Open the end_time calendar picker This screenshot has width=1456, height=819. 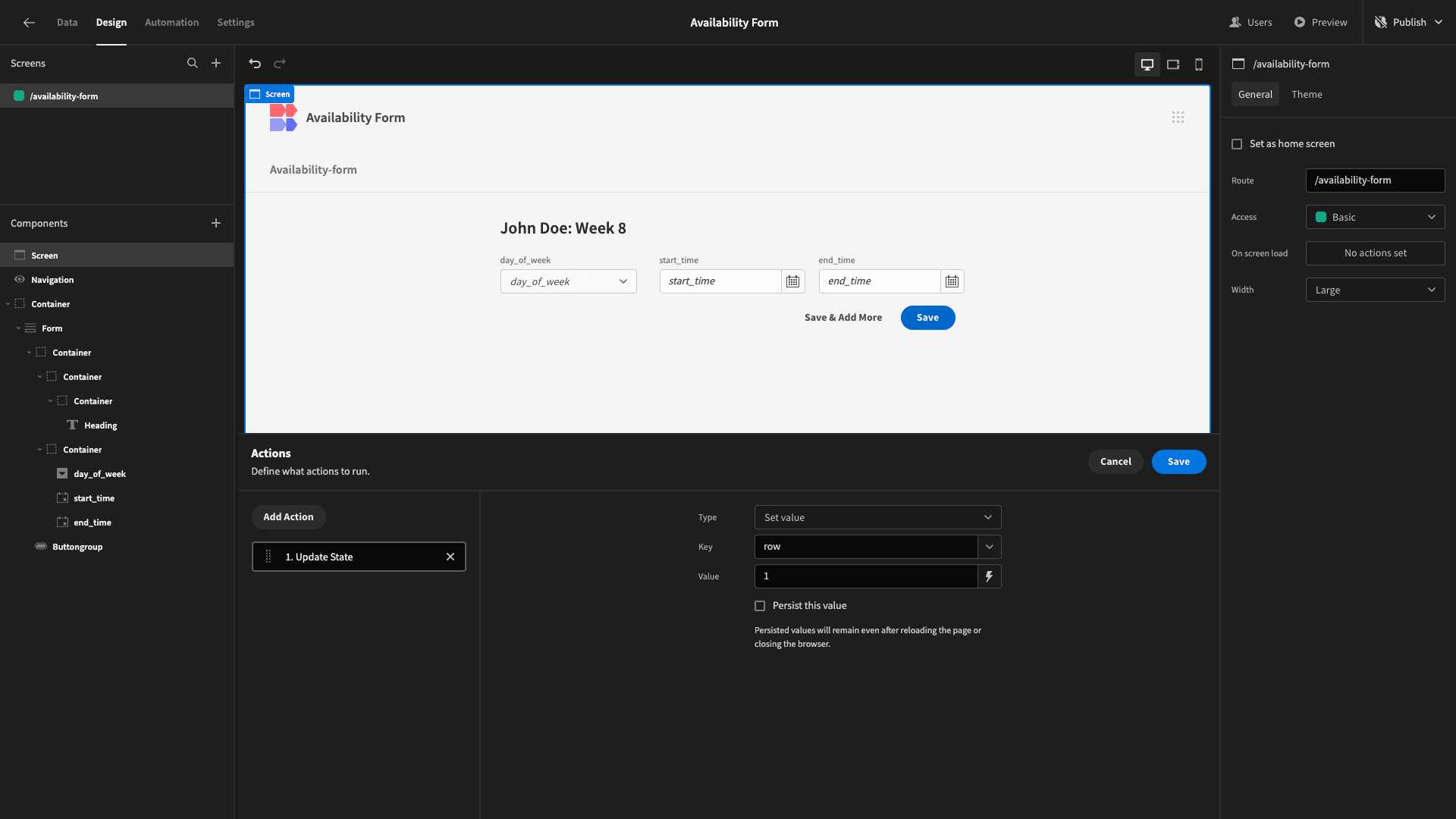[x=952, y=281]
